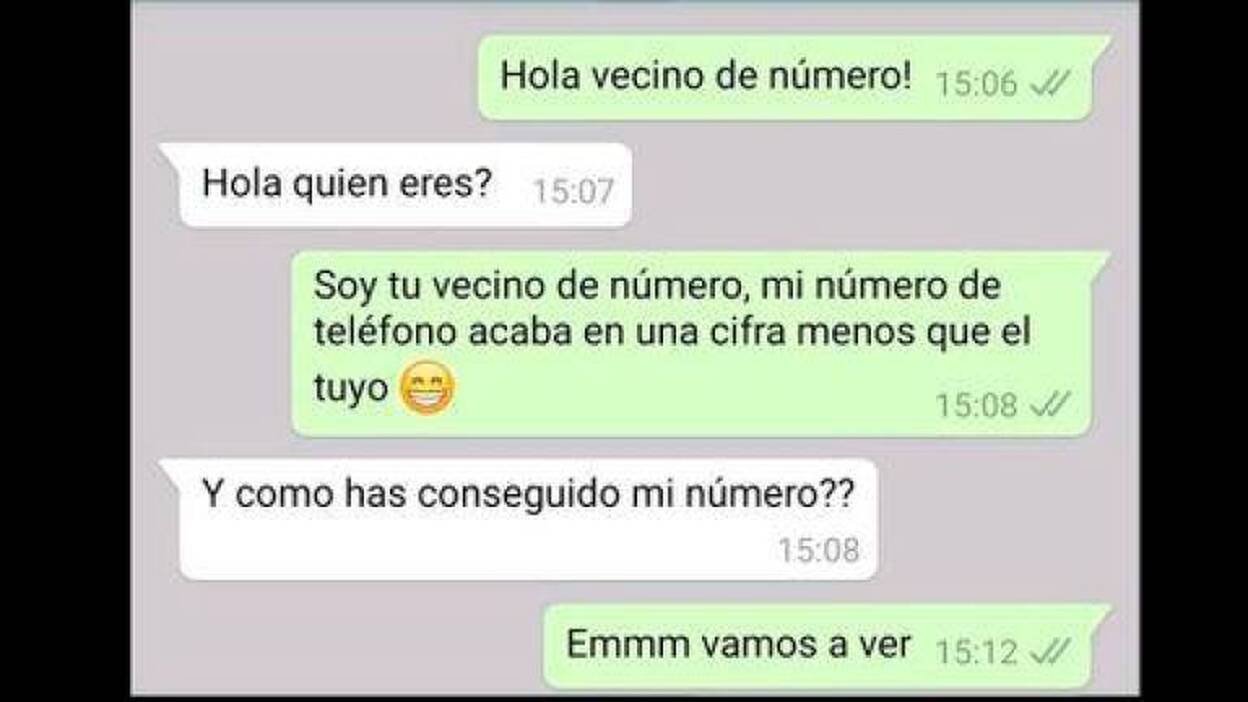Click the double ticks in the "Soy tu vecino" message

[x=1050, y=404]
